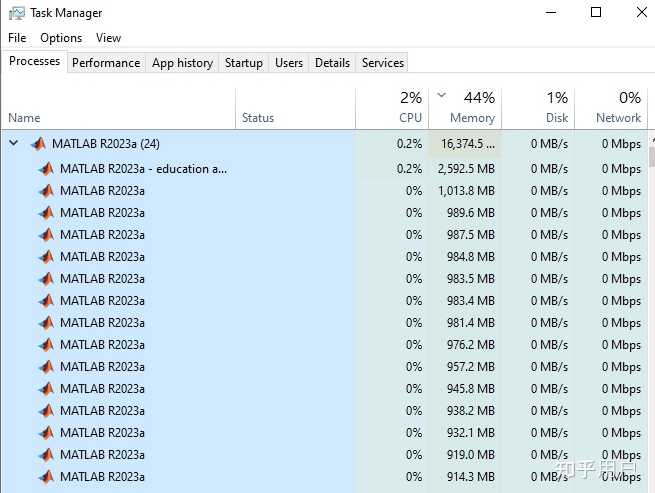655x493 pixels.
Task: Maximize the Task Manager window
Action: pos(596,12)
